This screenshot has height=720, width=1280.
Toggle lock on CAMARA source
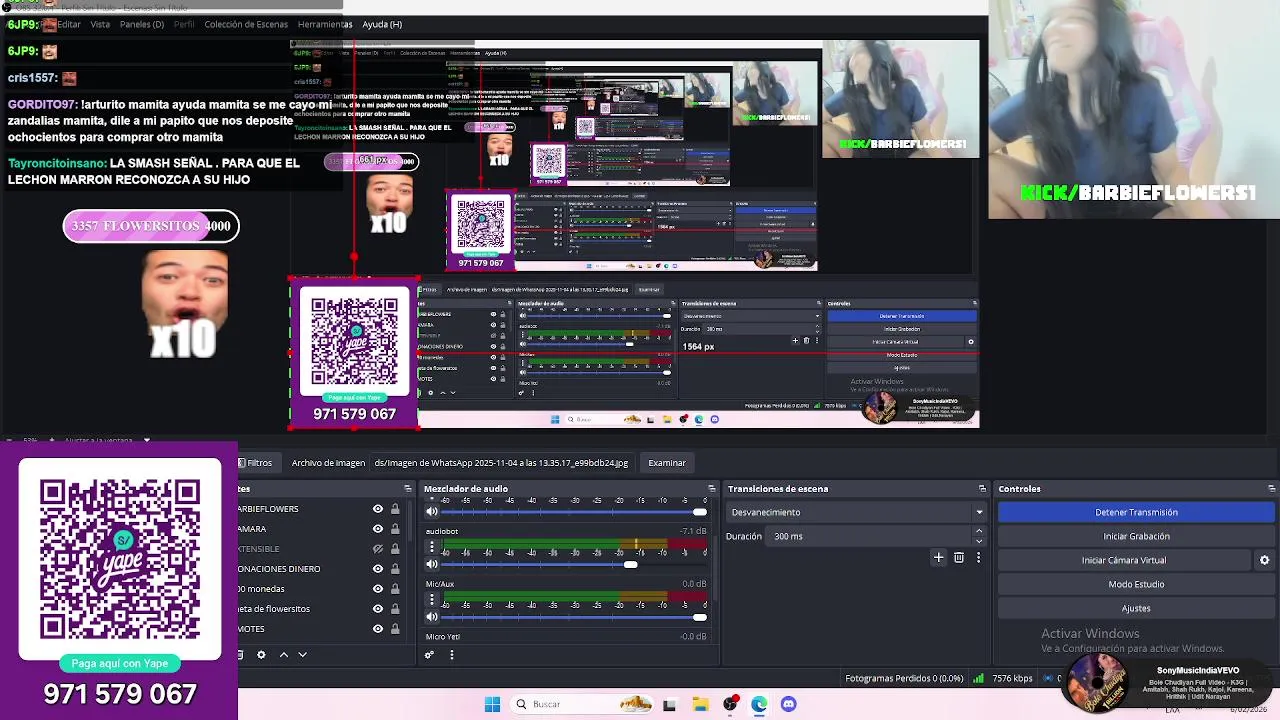point(395,529)
